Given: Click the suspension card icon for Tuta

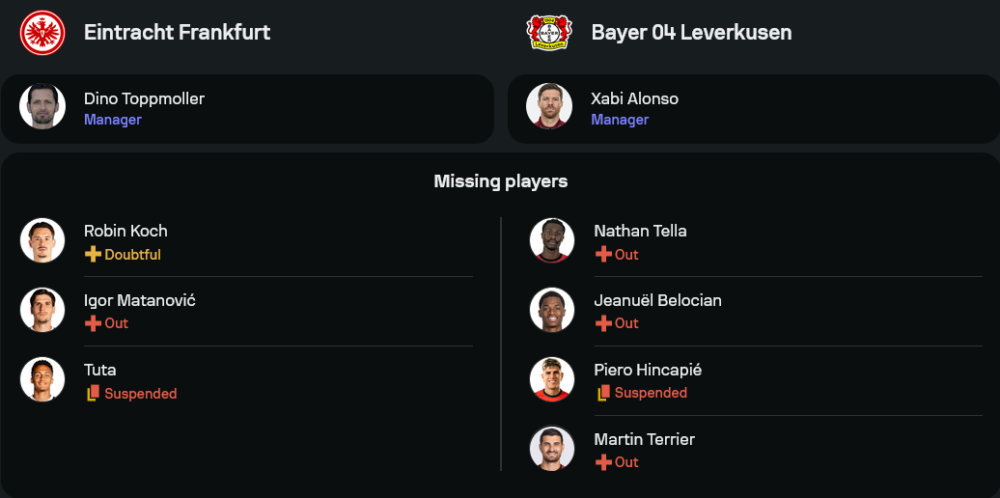Looking at the screenshot, I should (x=93, y=393).
